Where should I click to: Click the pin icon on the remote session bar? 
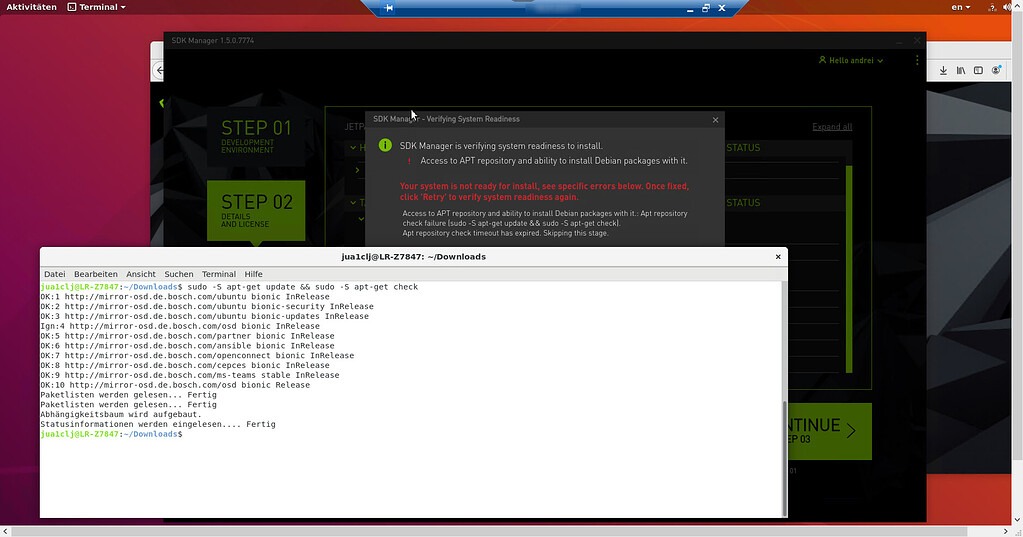click(x=389, y=8)
